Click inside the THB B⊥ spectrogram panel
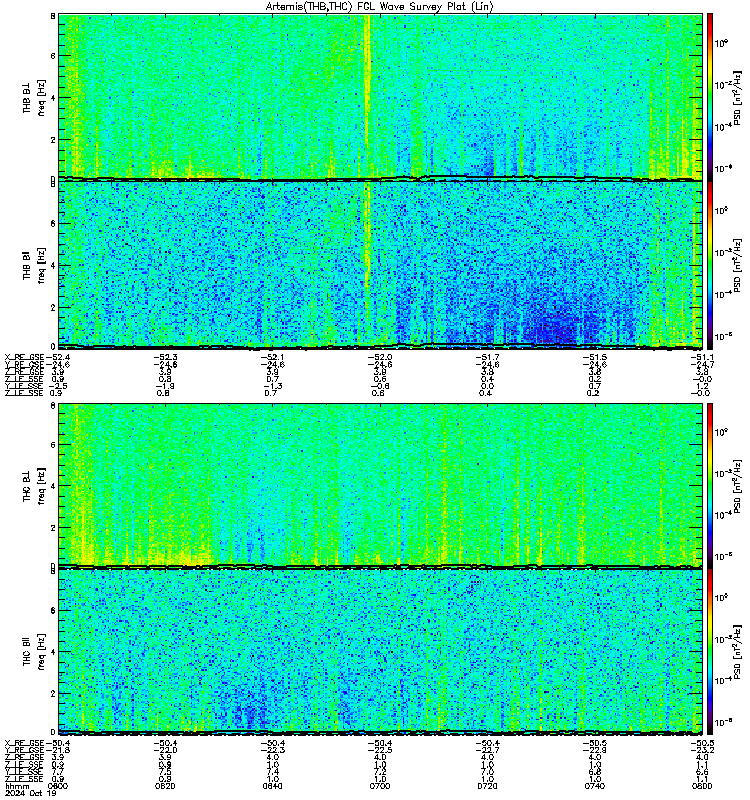Image resolution: width=750 pixels, height=800 pixels. (x=380, y=96)
